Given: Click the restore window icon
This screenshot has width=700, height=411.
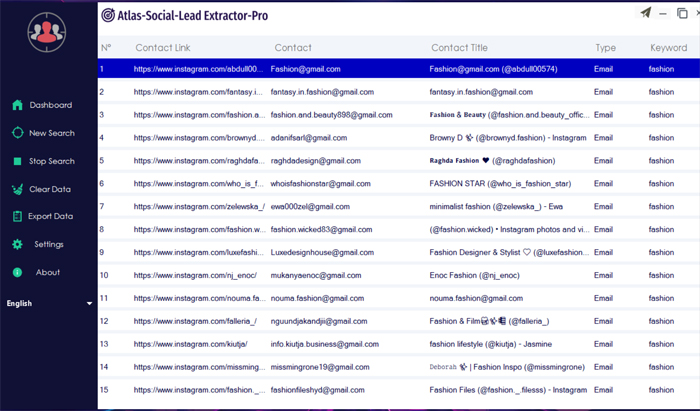Looking at the screenshot, I should (682, 13).
